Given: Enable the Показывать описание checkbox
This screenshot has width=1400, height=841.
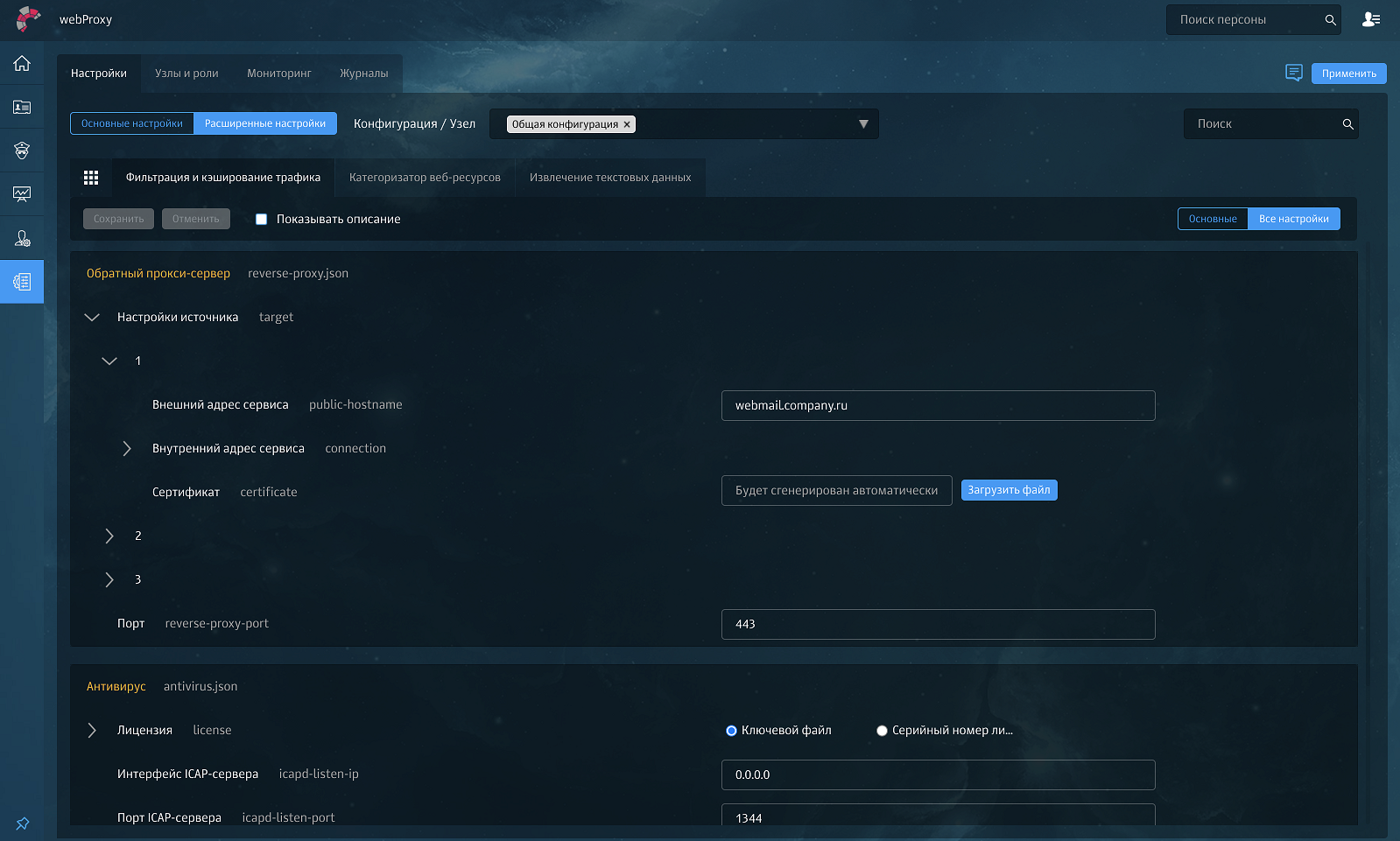Looking at the screenshot, I should pos(261,220).
